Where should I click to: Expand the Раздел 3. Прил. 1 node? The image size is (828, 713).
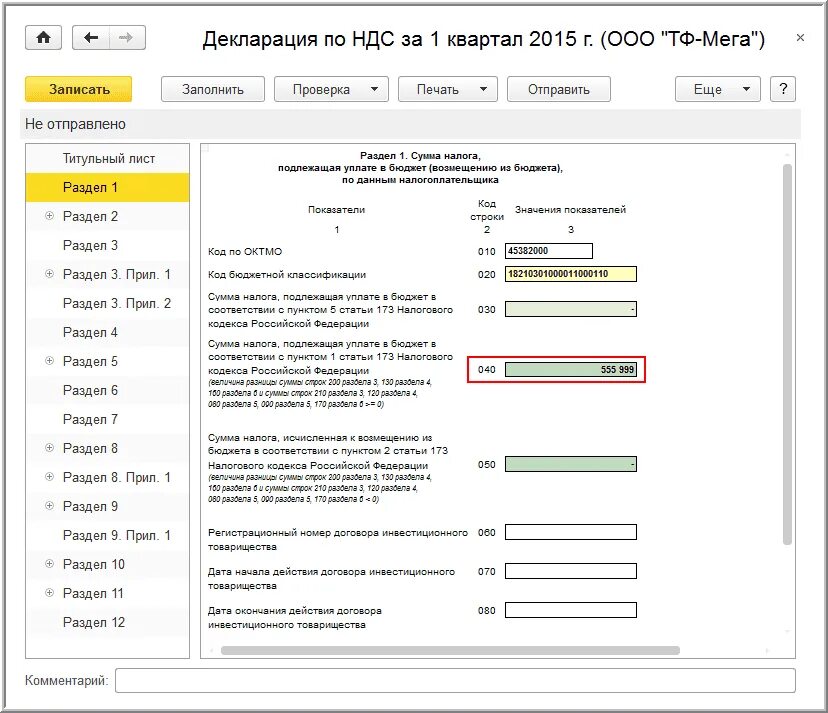[49, 274]
